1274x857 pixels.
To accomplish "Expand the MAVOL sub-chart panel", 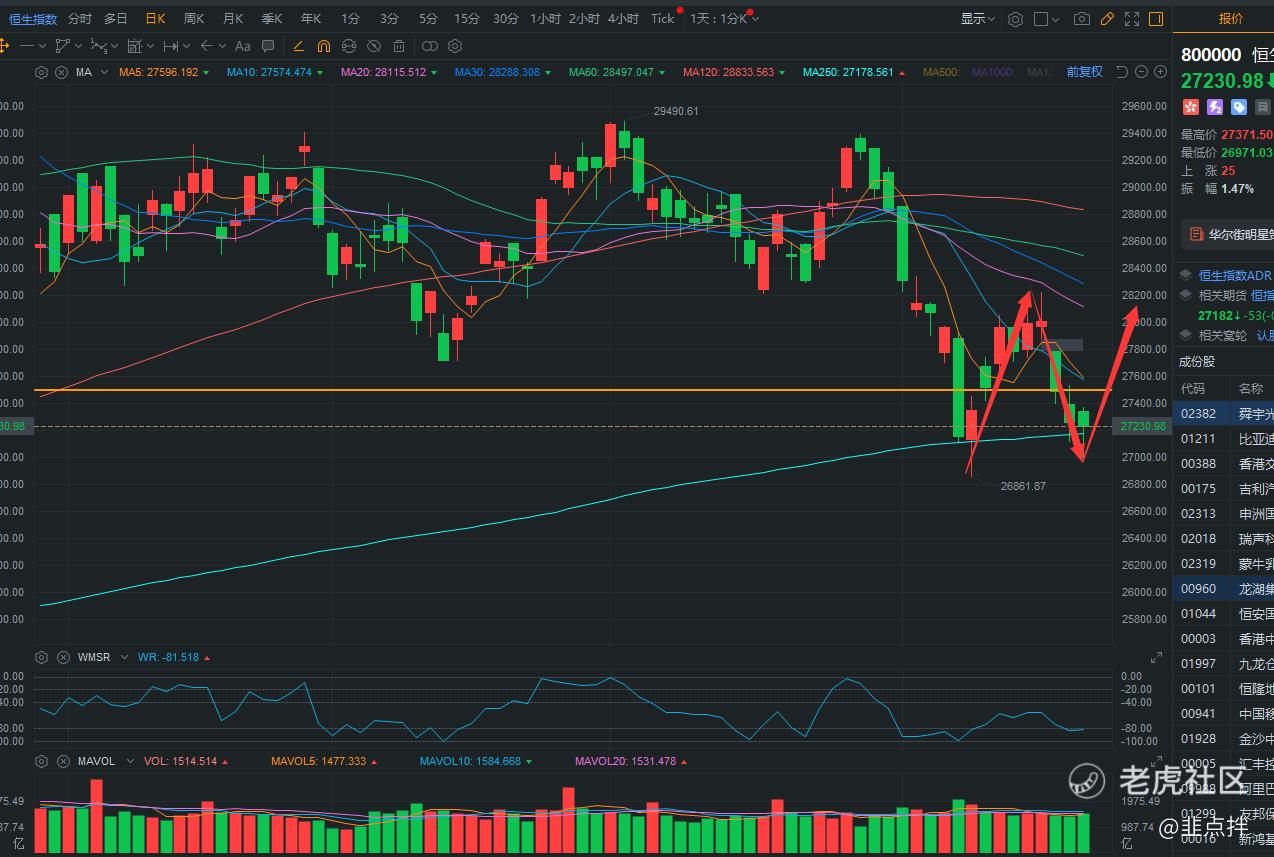I will click(x=1157, y=761).
